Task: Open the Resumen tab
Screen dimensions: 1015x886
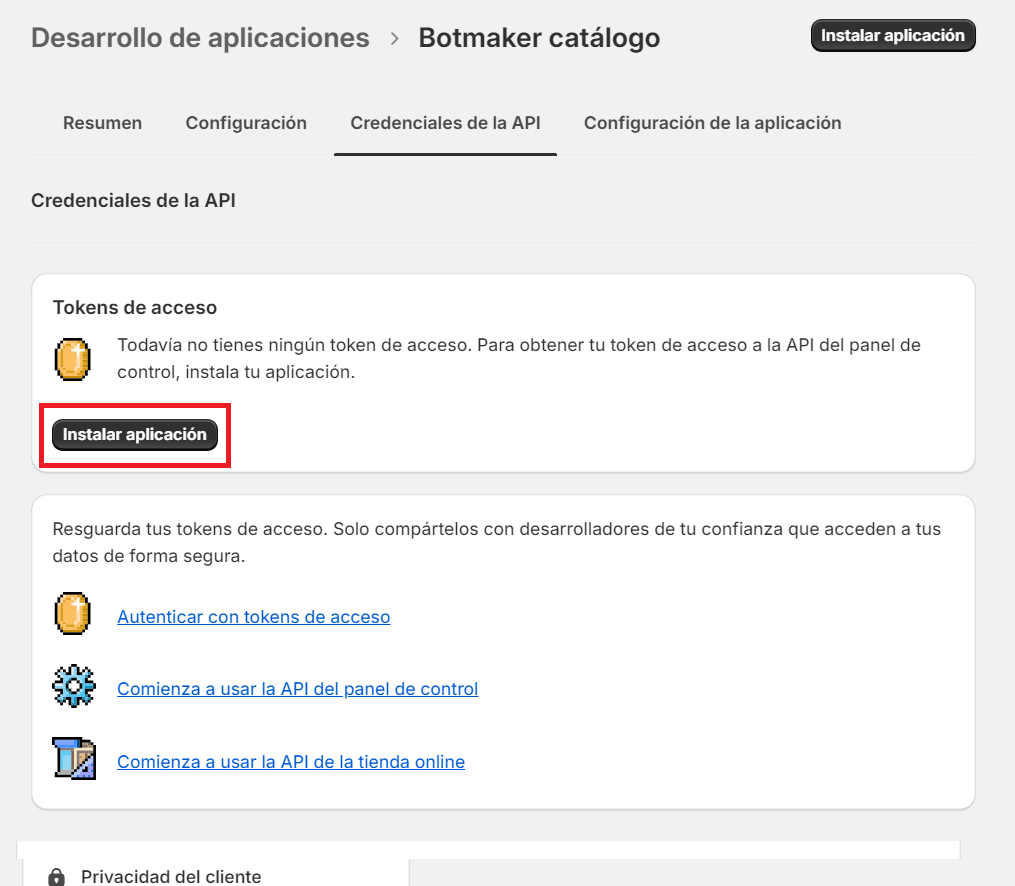Action: [x=102, y=123]
